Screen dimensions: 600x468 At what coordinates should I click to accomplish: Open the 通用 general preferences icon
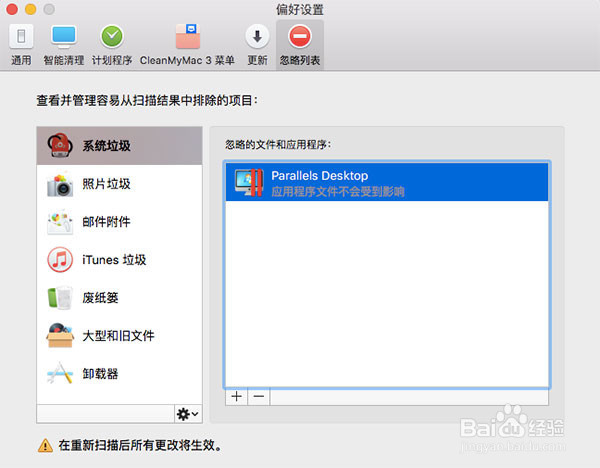pyautogui.click(x=21, y=36)
